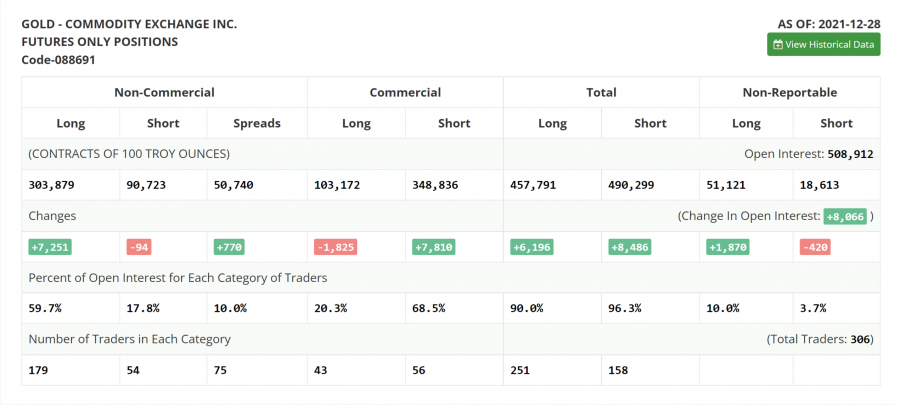Click the AS OF: 2021-12-28 date
The image size is (900, 405).
829,24
